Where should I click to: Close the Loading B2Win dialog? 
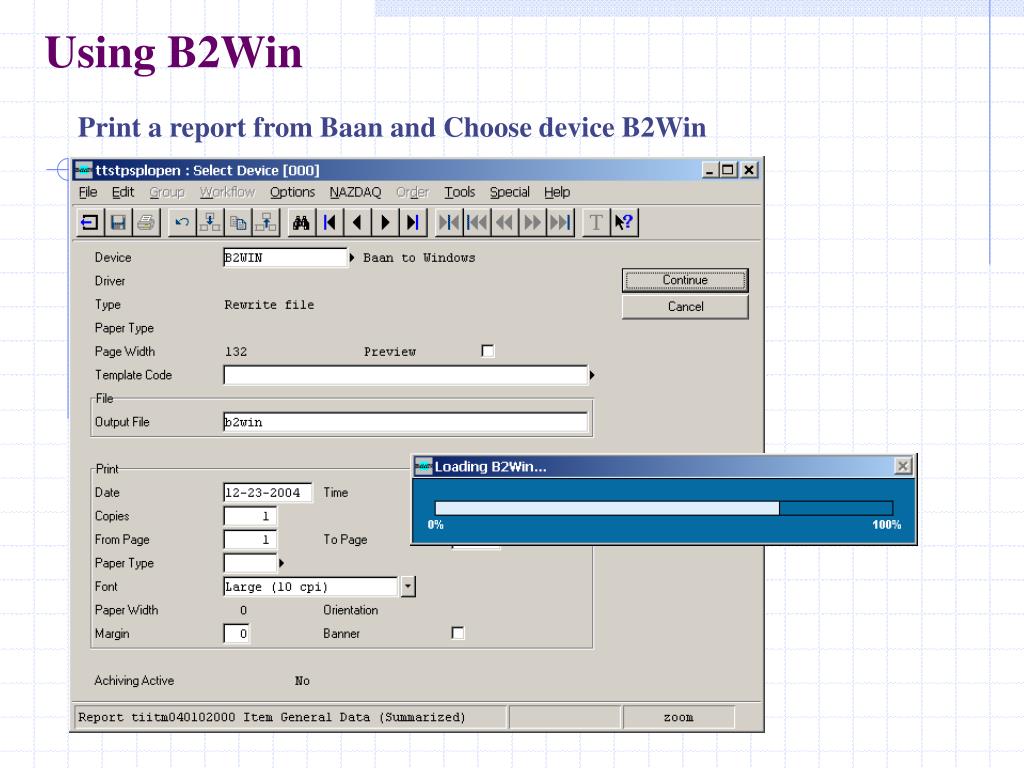click(903, 466)
